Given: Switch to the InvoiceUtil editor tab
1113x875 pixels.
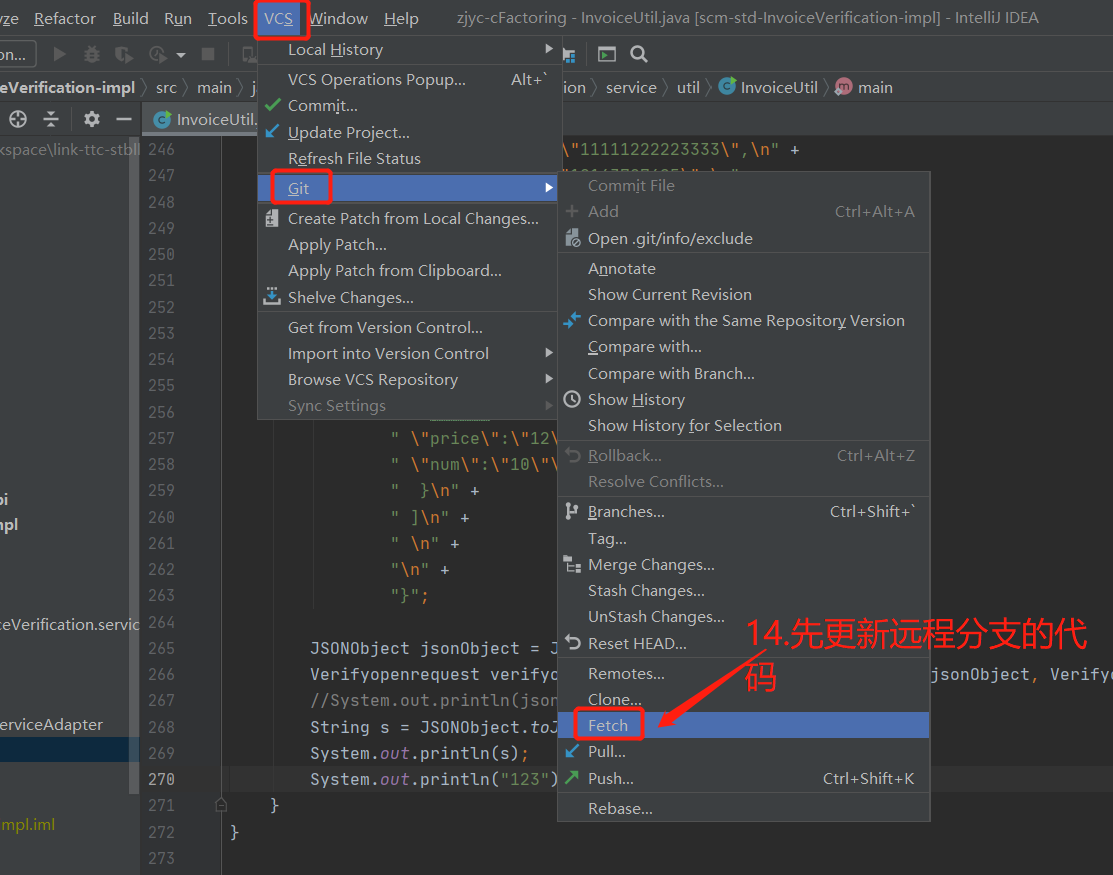Looking at the screenshot, I should coord(204,119).
